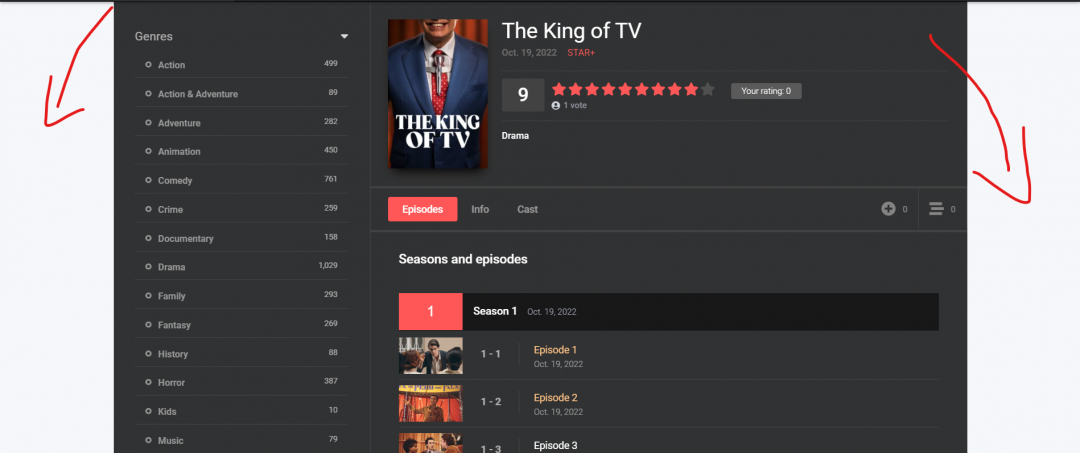Select the Episodes tab
Viewport: 1080px width, 453px height.
[x=422, y=209]
